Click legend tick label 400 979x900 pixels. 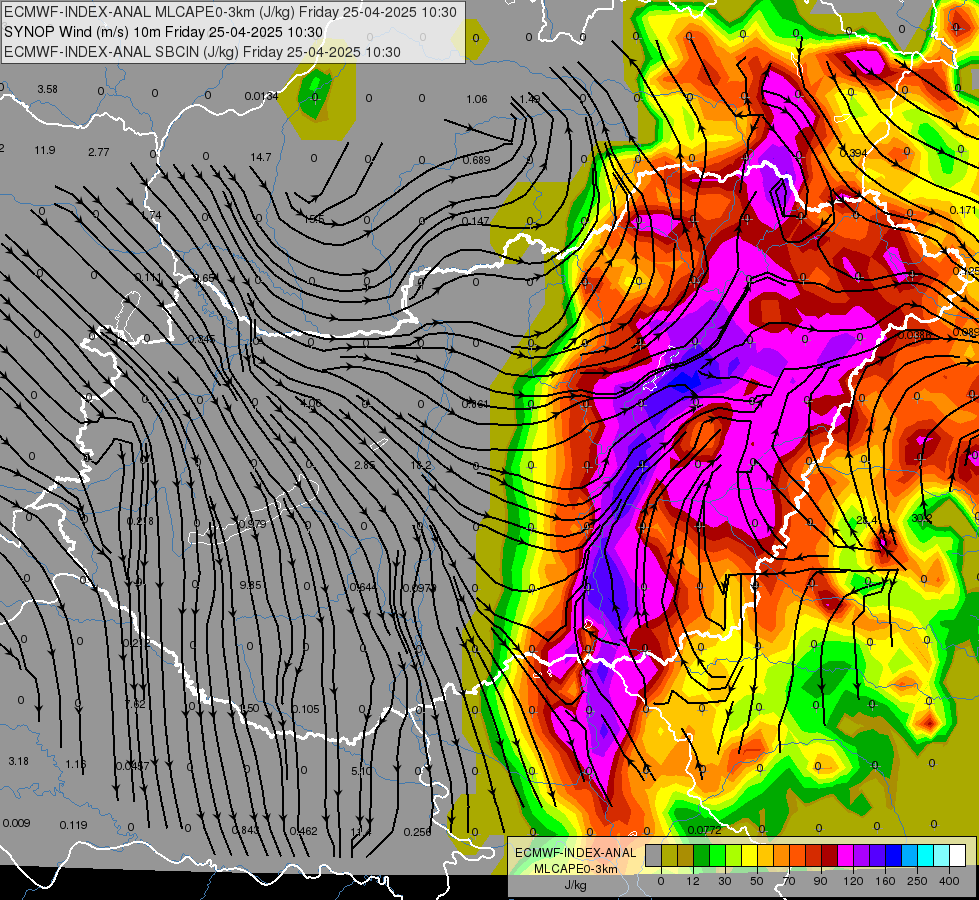click(950, 881)
